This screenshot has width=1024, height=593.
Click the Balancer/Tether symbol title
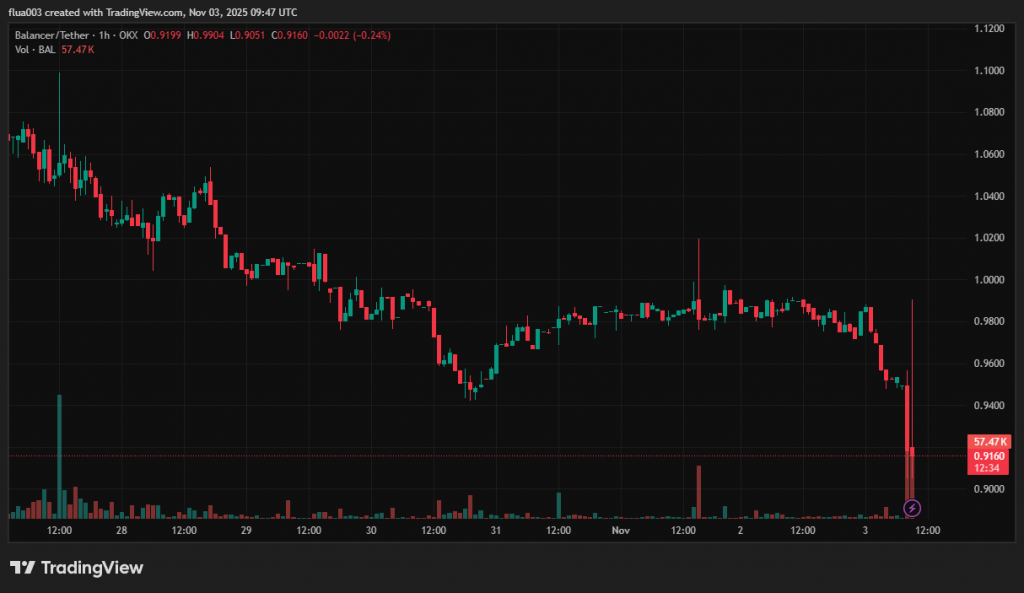(51, 35)
